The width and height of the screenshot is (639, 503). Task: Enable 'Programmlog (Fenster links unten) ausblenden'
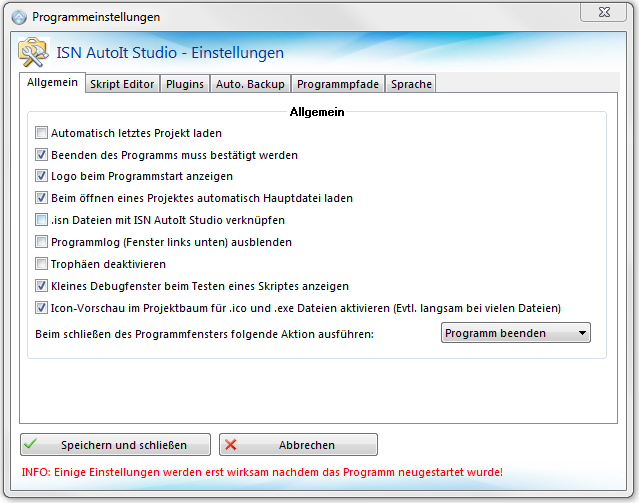42,242
